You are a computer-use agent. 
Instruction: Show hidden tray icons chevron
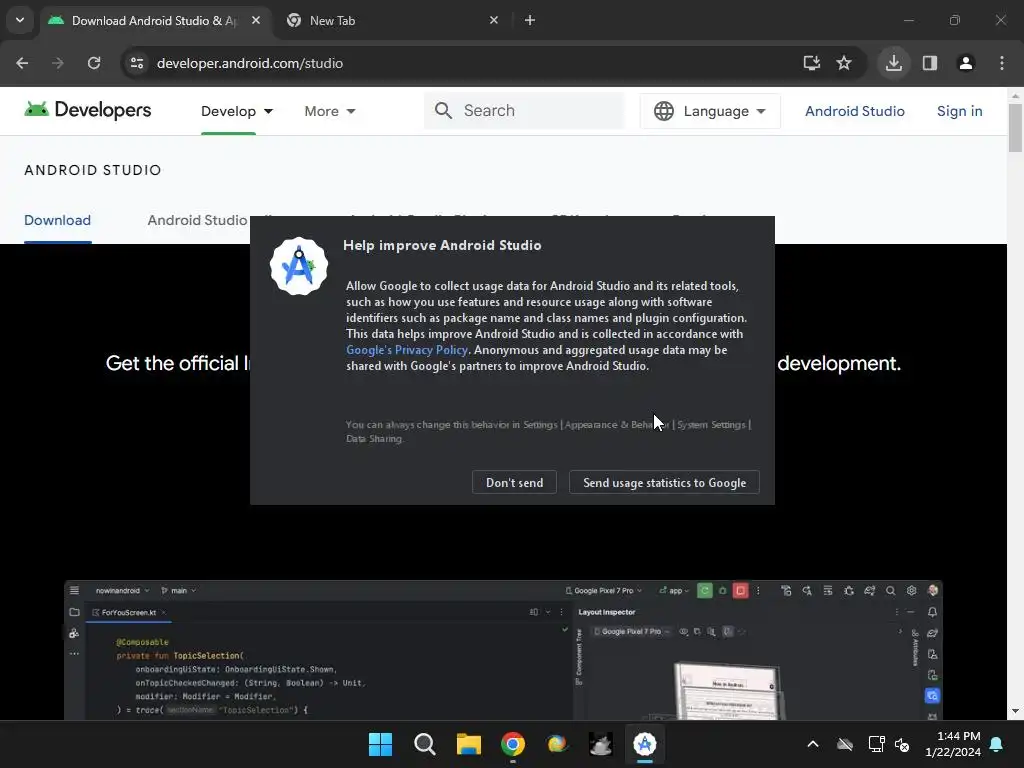813,744
